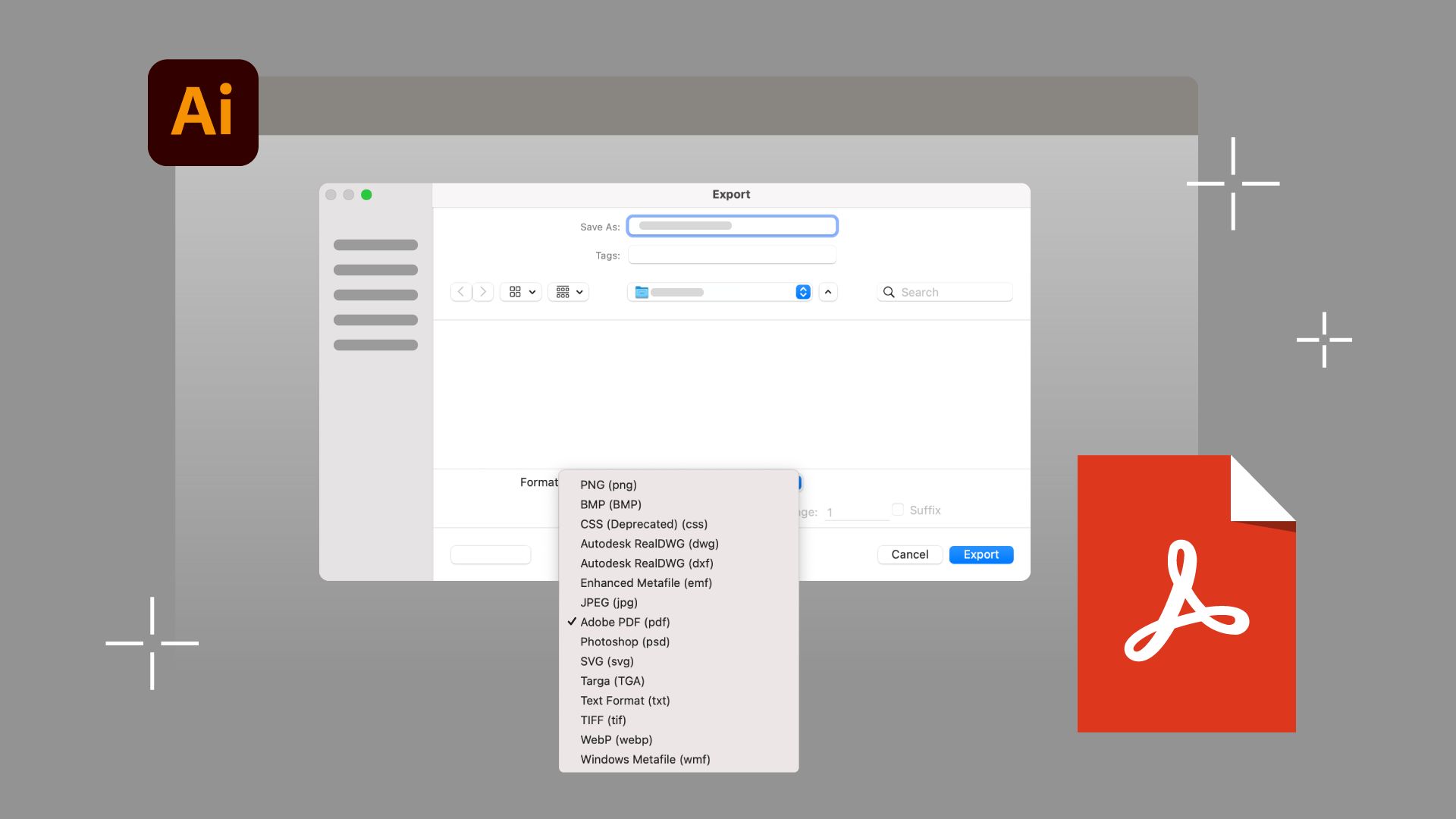
Task: Click the left navigation arrow button
Action: pos(460,292)
